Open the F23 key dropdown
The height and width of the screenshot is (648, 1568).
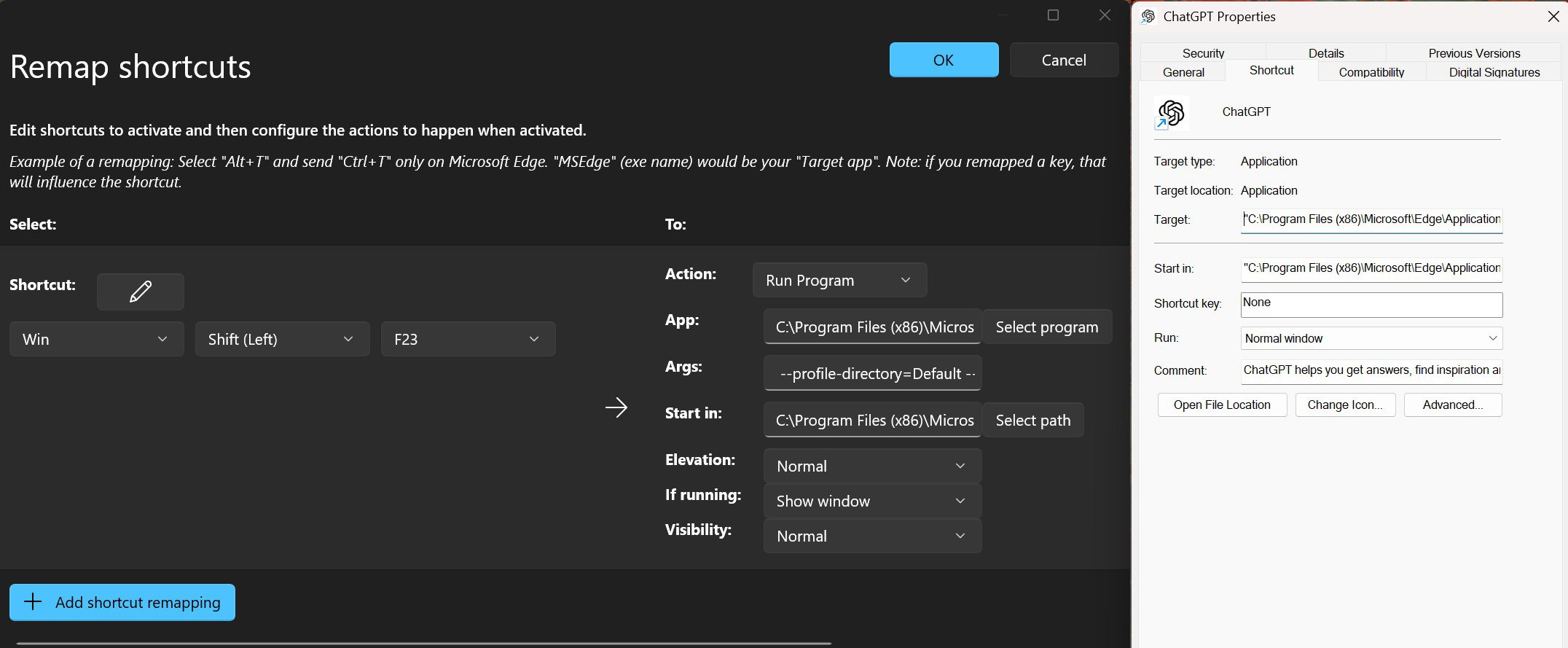[x=468, y=339]
